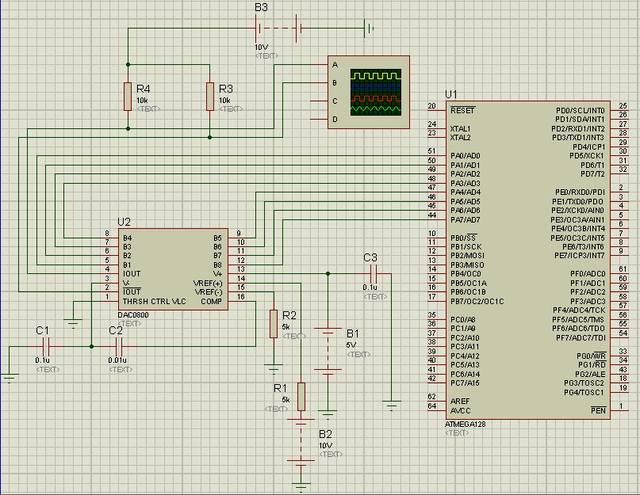
Task: Click the DAC0800 chip body U2
Action: [170, 270]
